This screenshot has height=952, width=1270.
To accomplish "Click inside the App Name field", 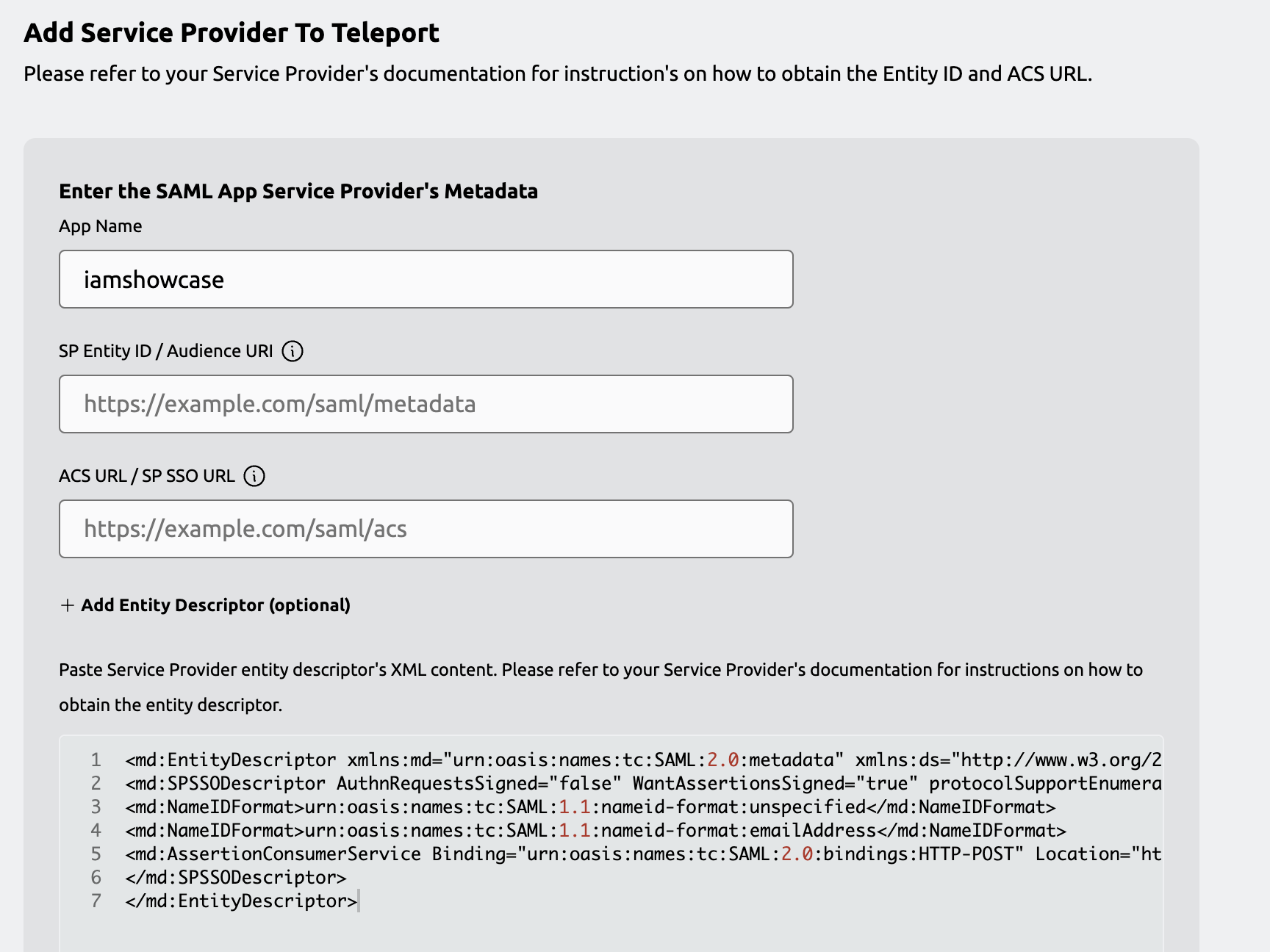I will [x=425, y=279].
